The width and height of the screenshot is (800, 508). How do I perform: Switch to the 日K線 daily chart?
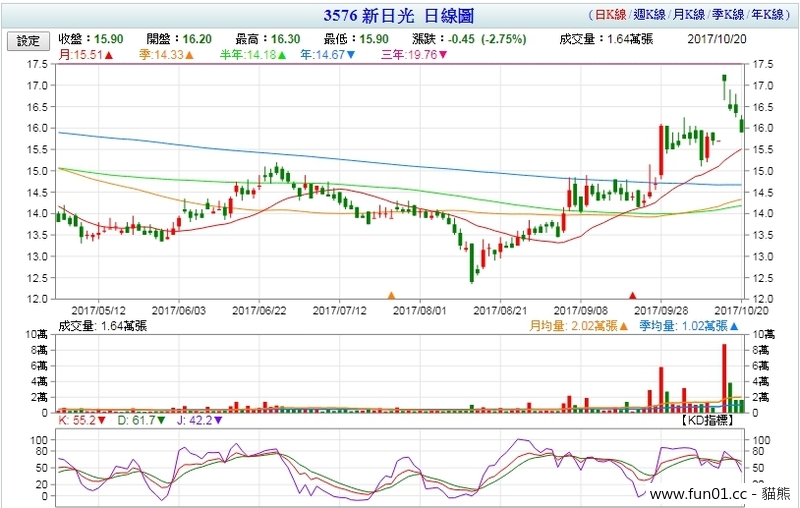coord(612,15)
